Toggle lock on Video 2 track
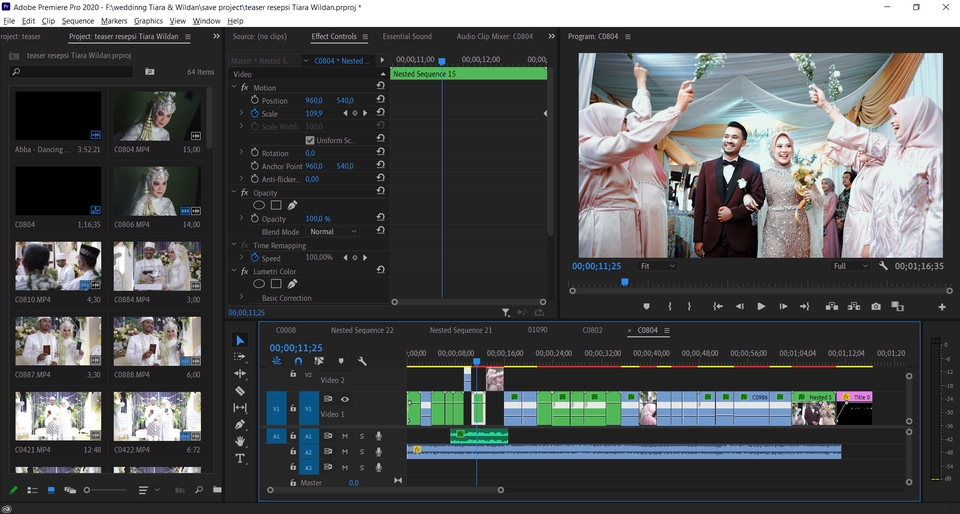 tap(293, 374)
